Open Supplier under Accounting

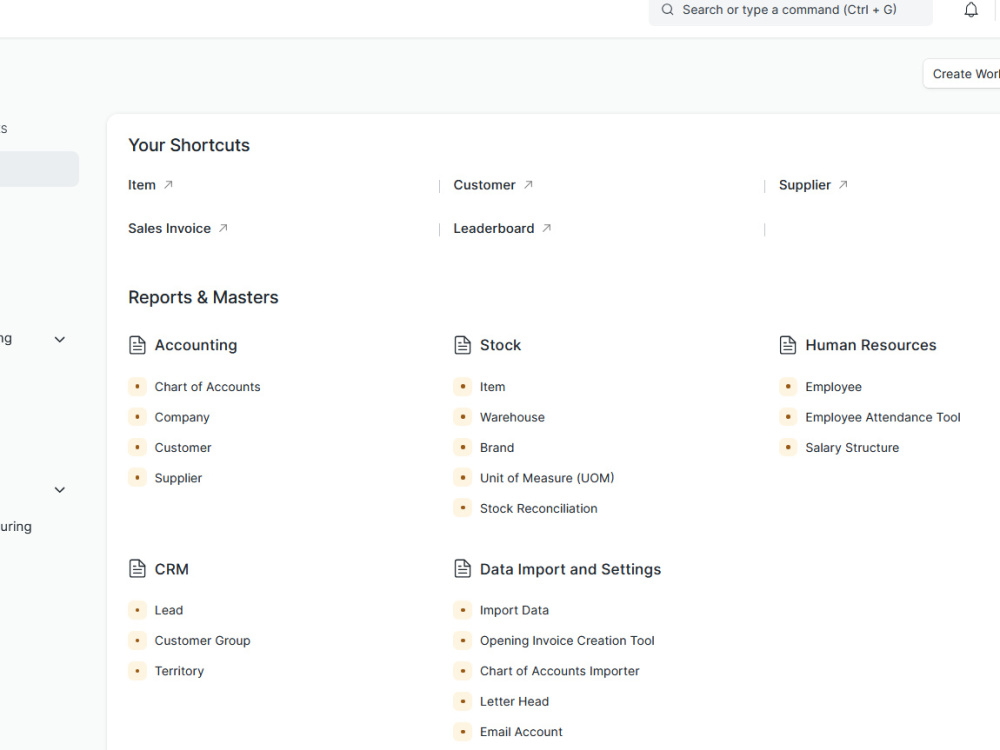(x=178, y=478)
